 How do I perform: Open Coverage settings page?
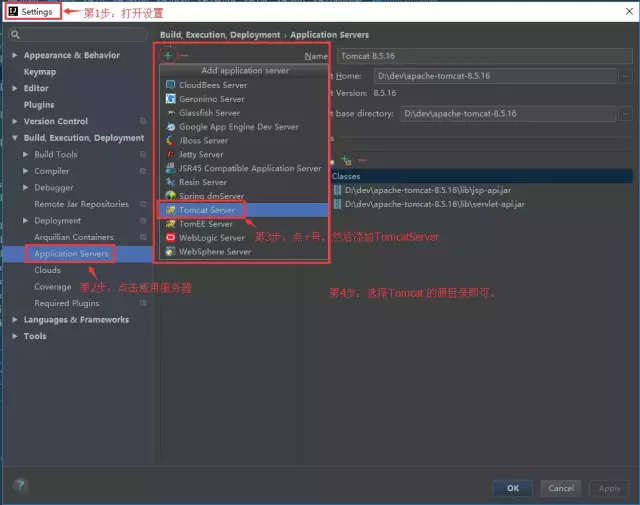[x=53, y=287]
